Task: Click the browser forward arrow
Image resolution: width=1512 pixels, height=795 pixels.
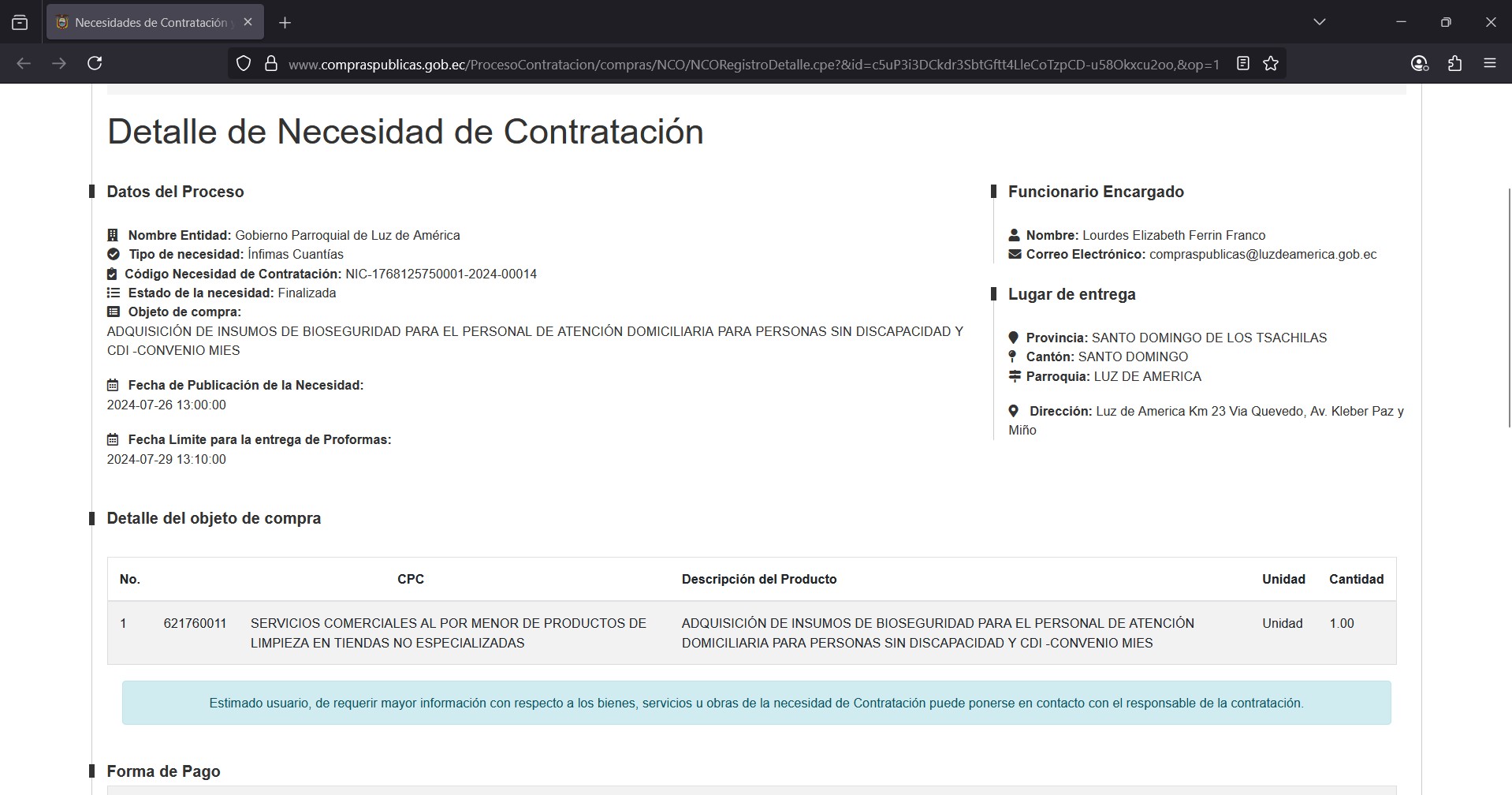Action: (x=59, y=63)
